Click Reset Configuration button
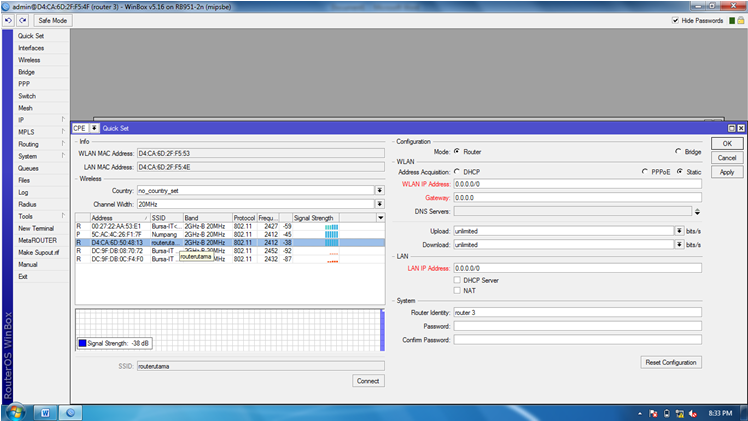Viewport: 748px width, 421px height. (x=671, y=362)
